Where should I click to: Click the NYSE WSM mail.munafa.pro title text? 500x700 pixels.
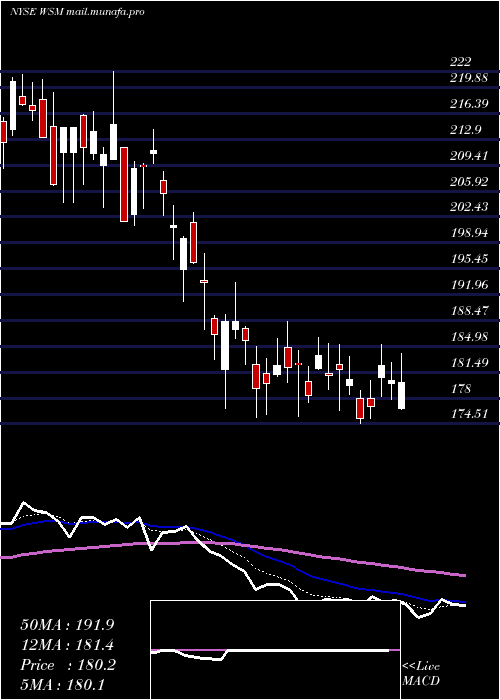click(77, 12)
